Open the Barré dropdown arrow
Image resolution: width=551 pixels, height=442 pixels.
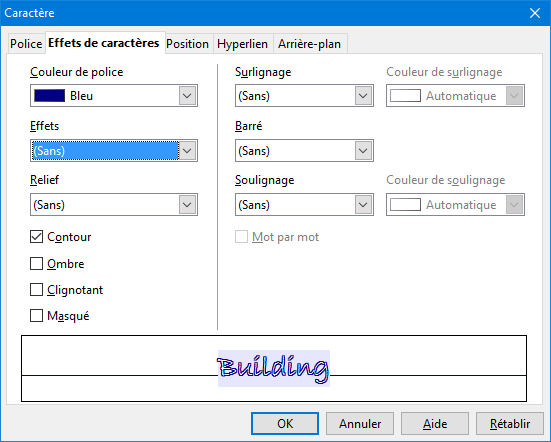click(363, 151)
